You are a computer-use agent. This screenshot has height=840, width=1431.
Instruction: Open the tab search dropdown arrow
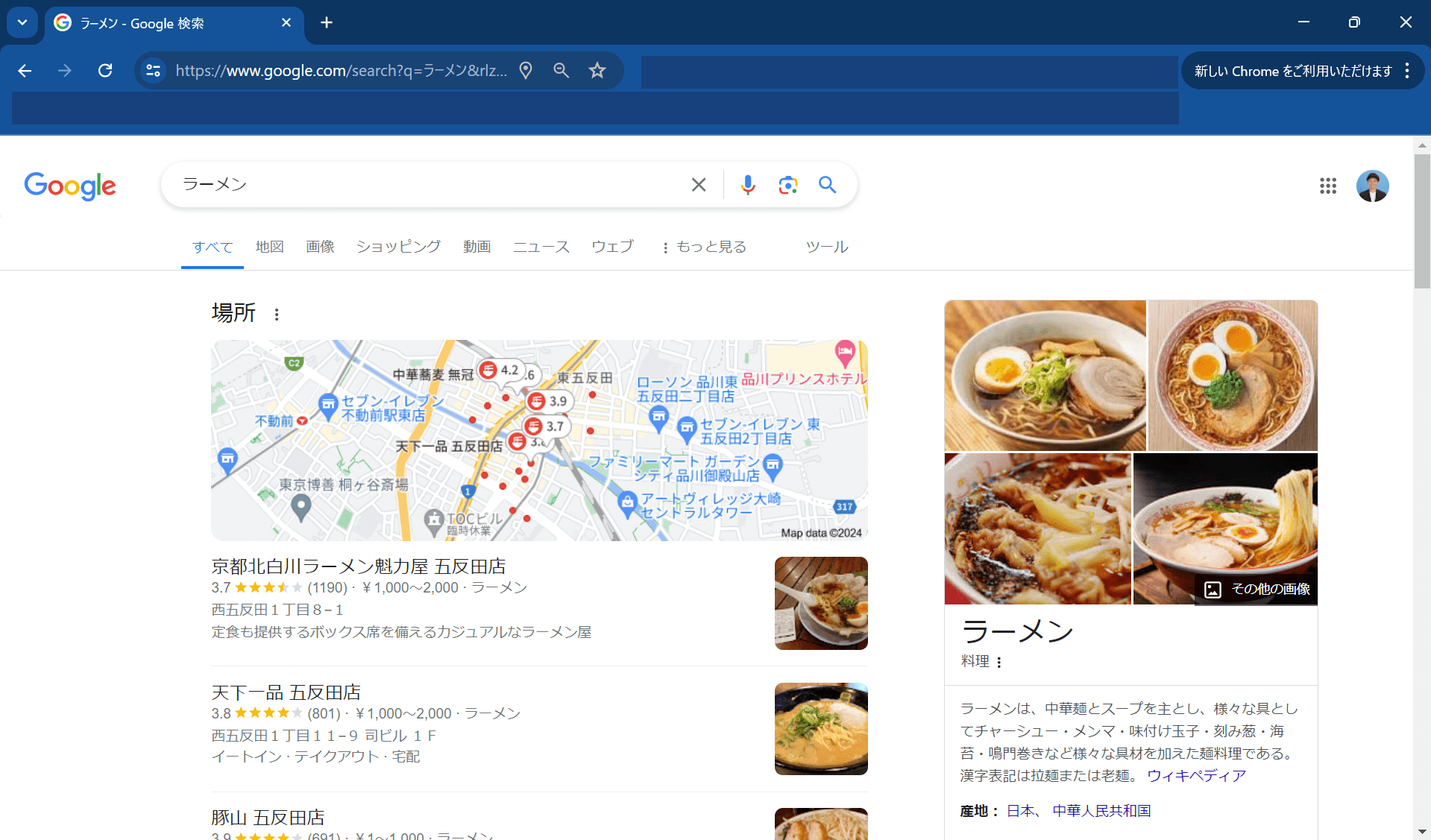point(22,23)
